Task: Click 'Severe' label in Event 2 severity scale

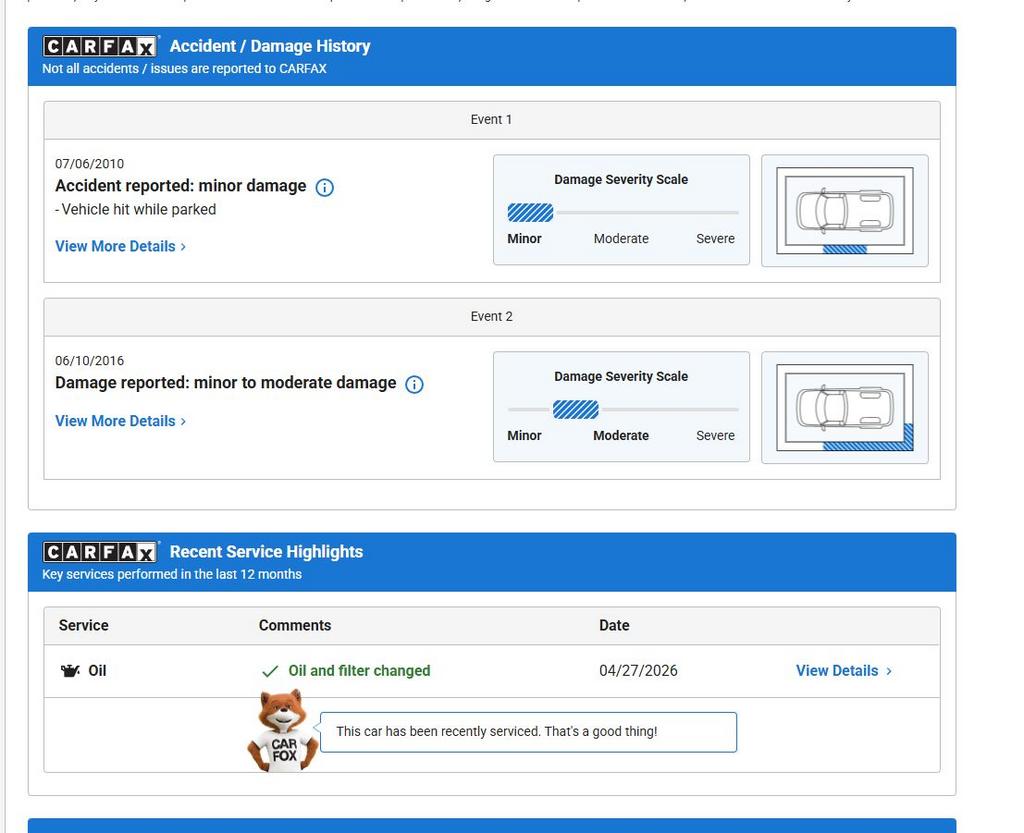Action: pos(715,436)
